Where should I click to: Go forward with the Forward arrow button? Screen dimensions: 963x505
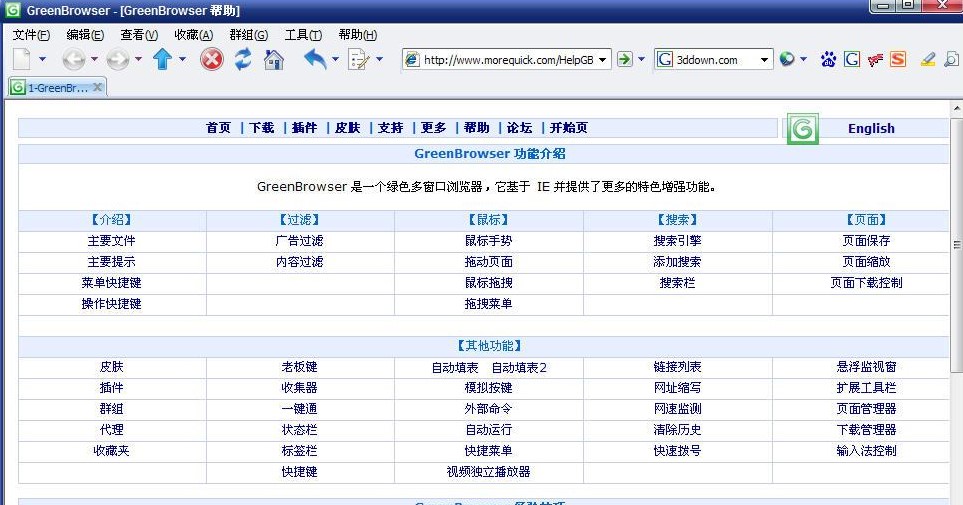click(x=117, y=60)
